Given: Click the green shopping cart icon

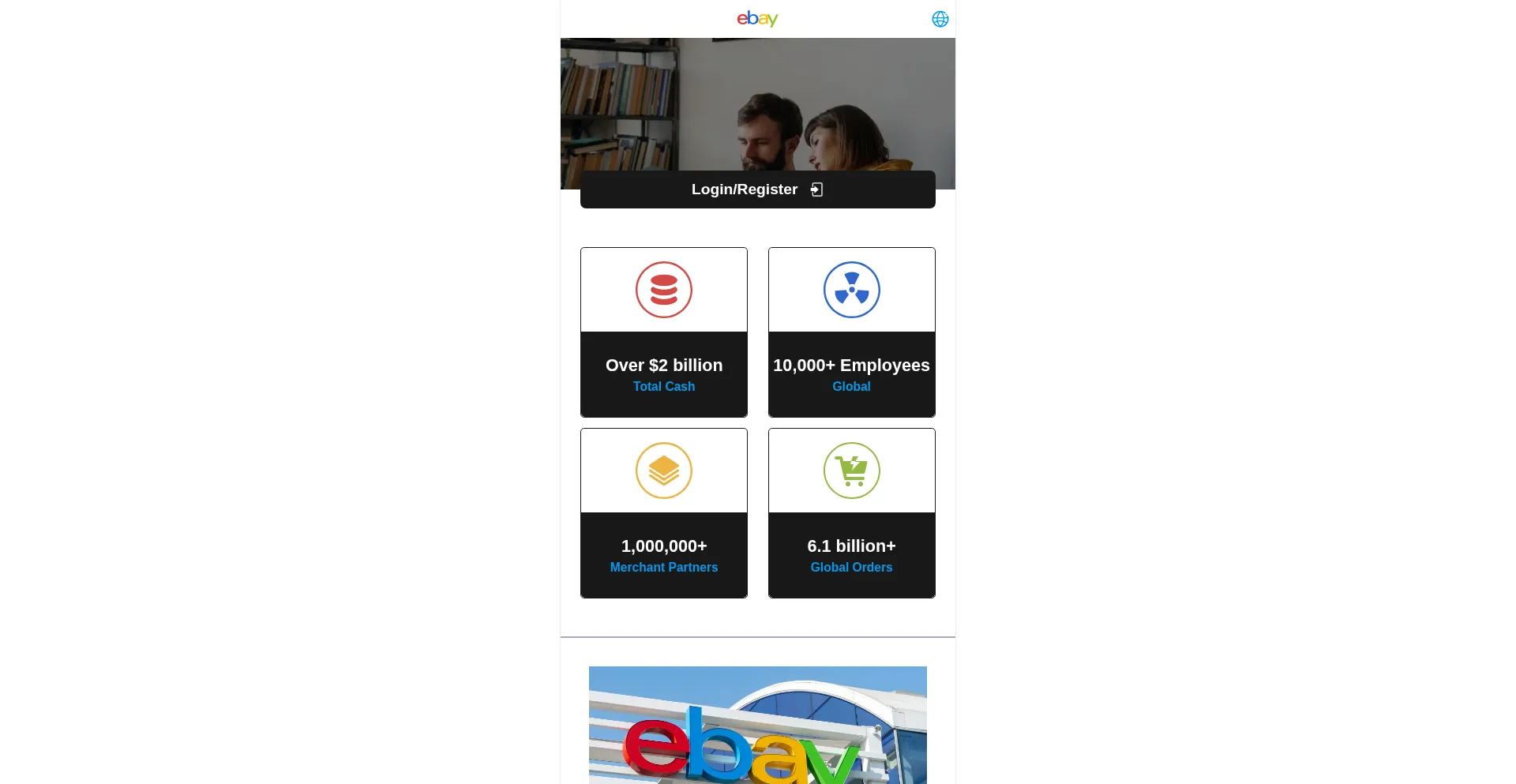Looking at the screenshot, I should click(x=852, y=471).
